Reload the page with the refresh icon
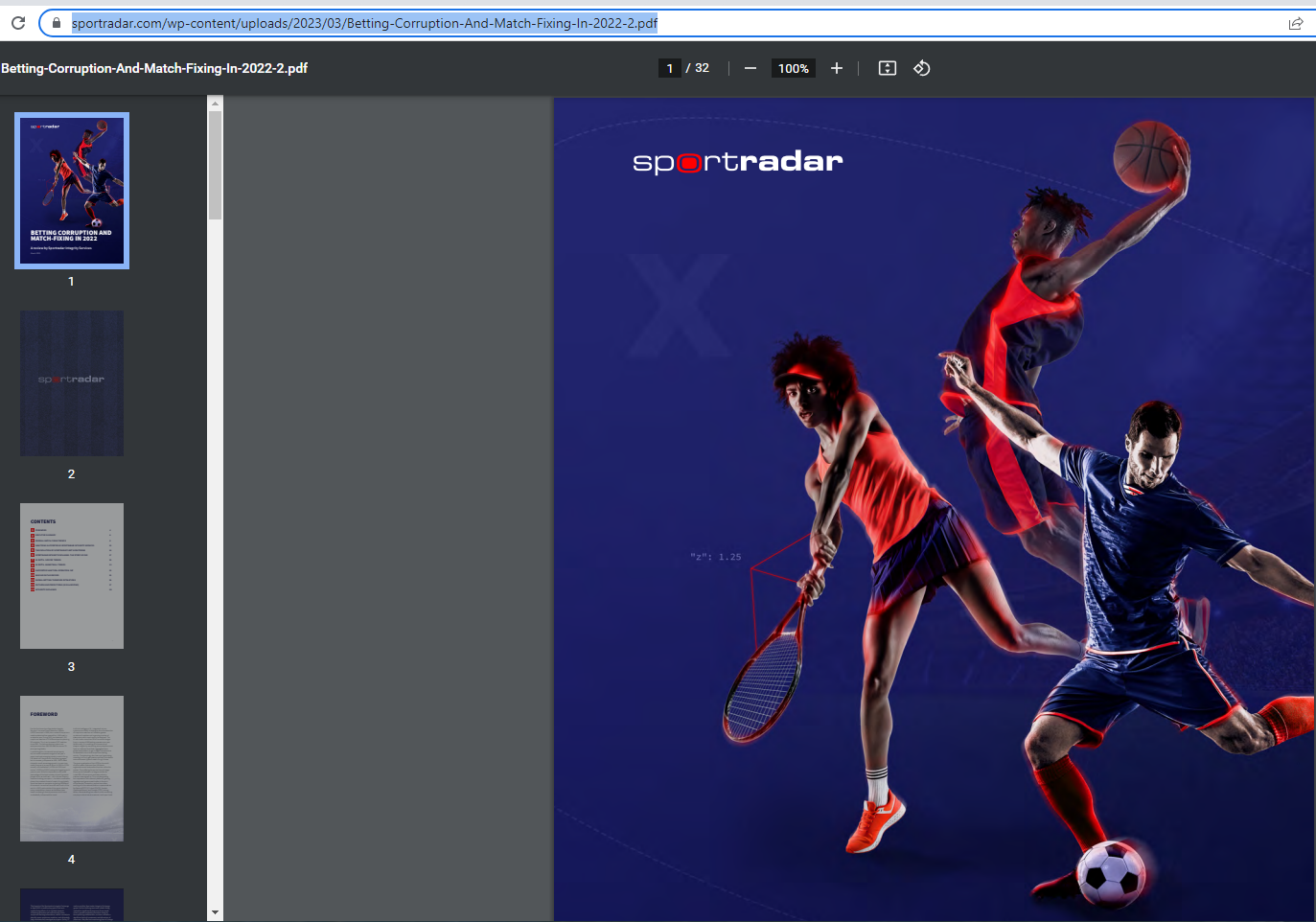 [x=18, y=23]
